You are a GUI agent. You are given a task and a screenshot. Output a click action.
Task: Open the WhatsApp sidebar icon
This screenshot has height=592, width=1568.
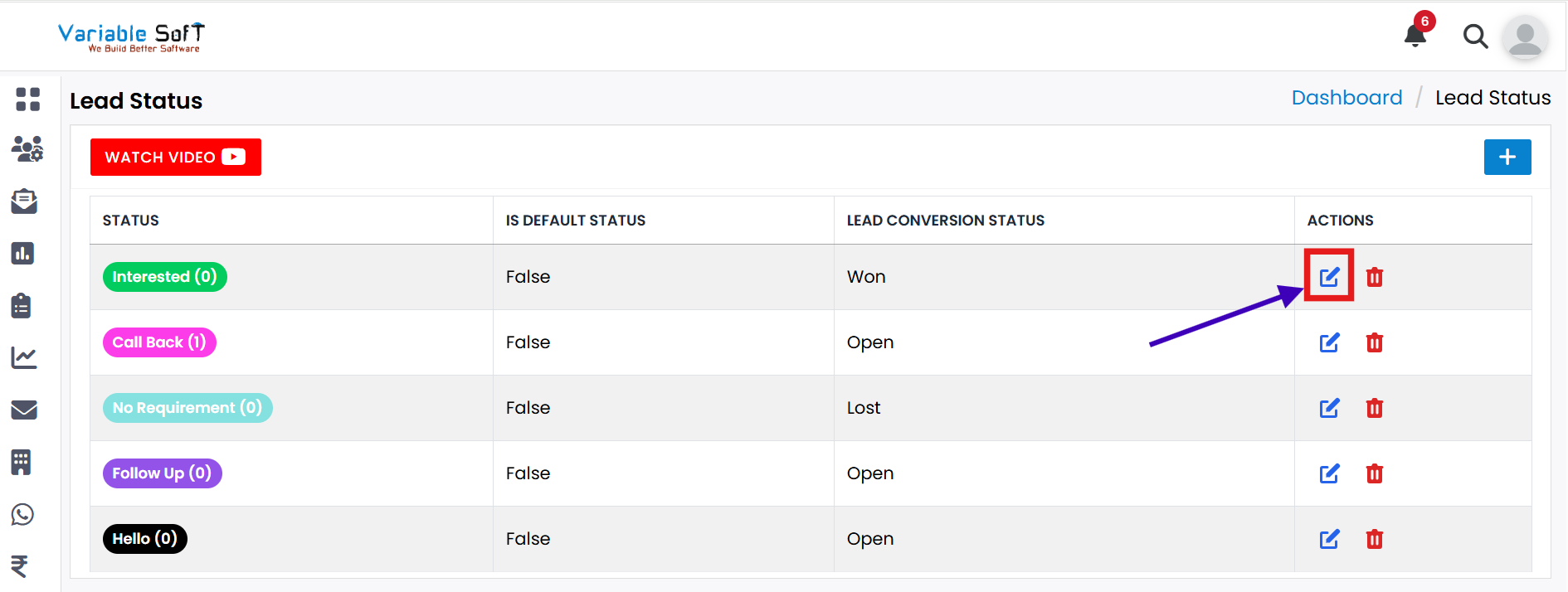click(x=23, y=514)
